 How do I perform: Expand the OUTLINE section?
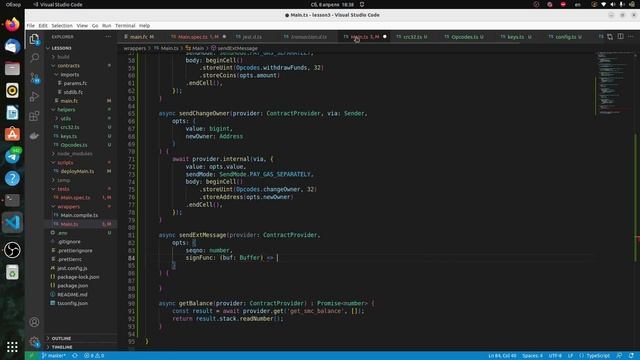coord(62,338)
